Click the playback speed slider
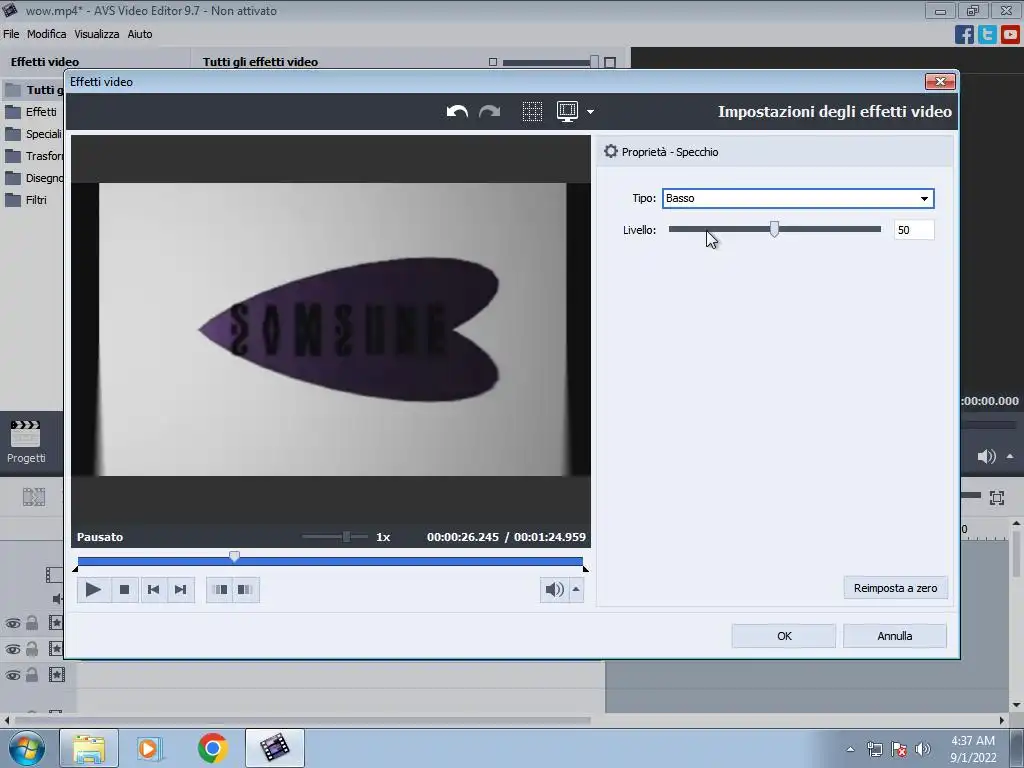1024x768 pixels. coord(334,537)
